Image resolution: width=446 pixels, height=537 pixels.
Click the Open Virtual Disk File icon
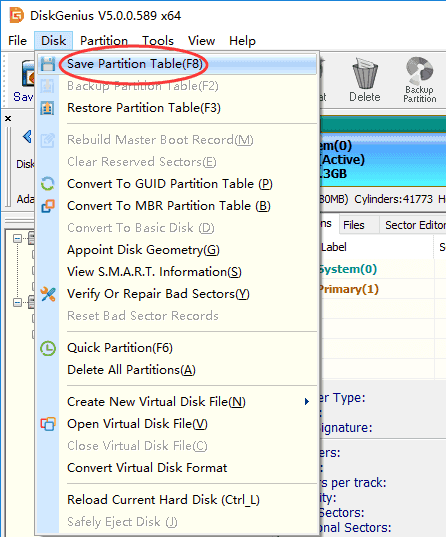[48, 424]
